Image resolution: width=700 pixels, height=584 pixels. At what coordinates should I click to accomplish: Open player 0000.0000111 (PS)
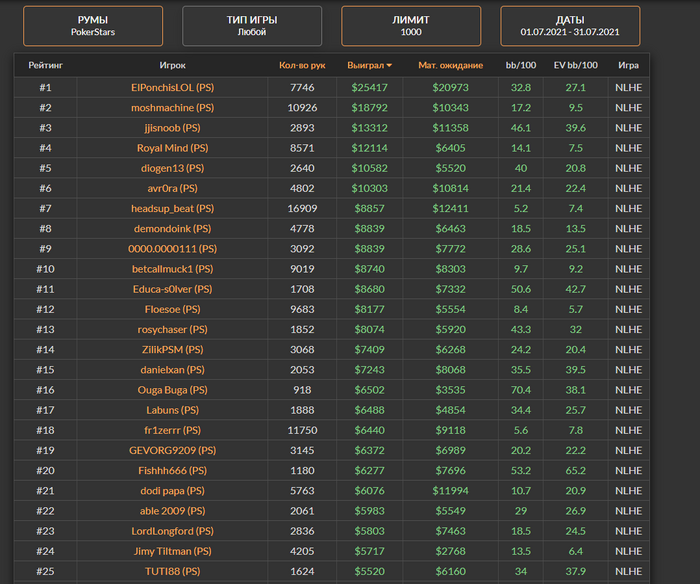(x=172, y=249)
